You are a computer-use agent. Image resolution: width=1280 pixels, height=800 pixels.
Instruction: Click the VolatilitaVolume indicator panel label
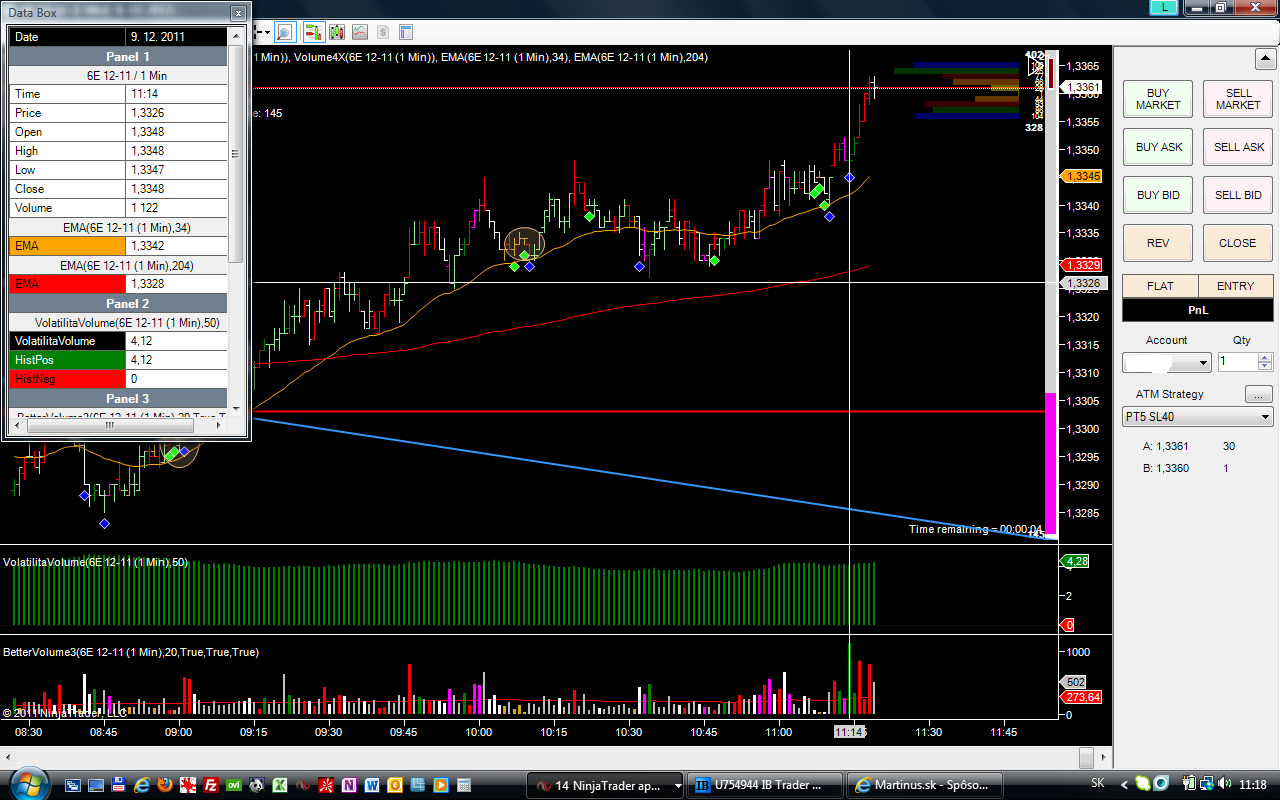[x=95, y=562]
